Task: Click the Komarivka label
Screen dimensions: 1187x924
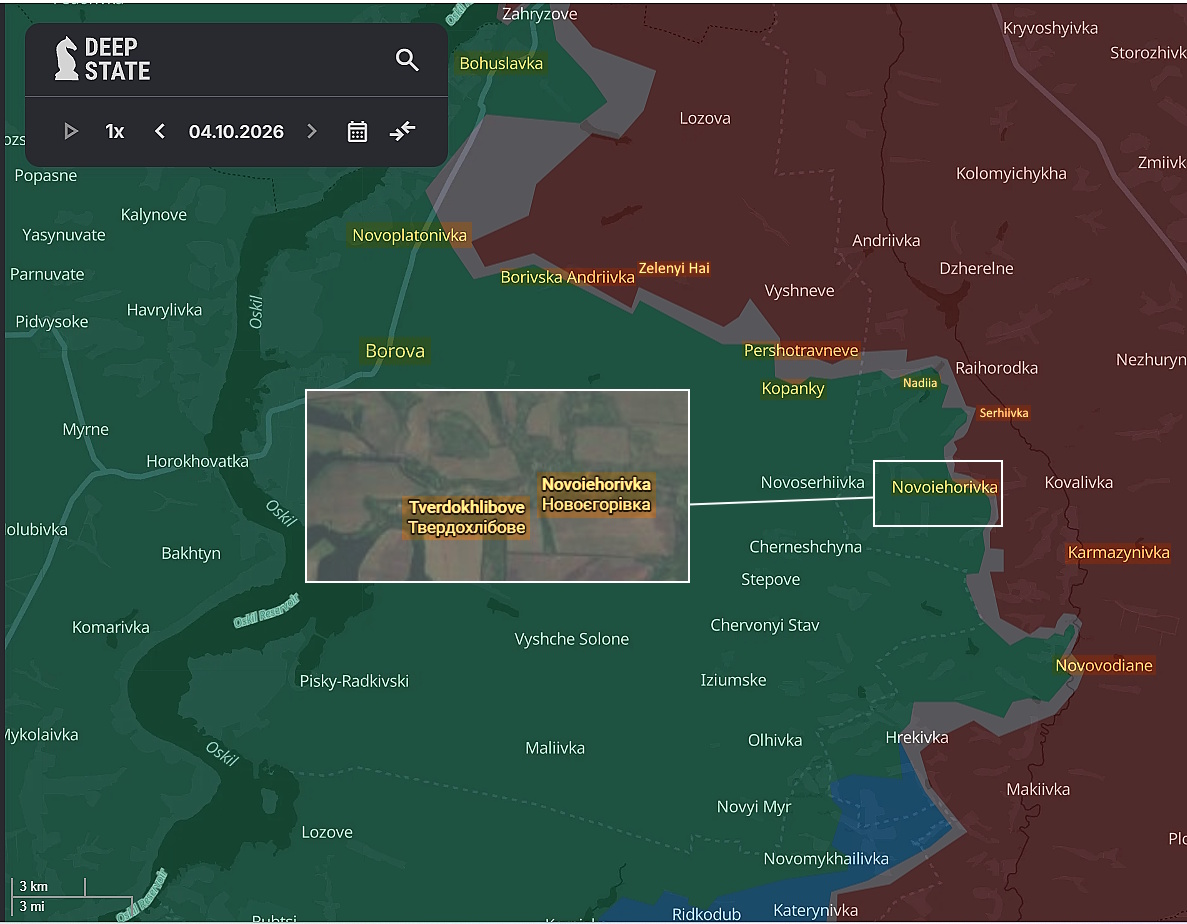Action: (x=111, y=627)
